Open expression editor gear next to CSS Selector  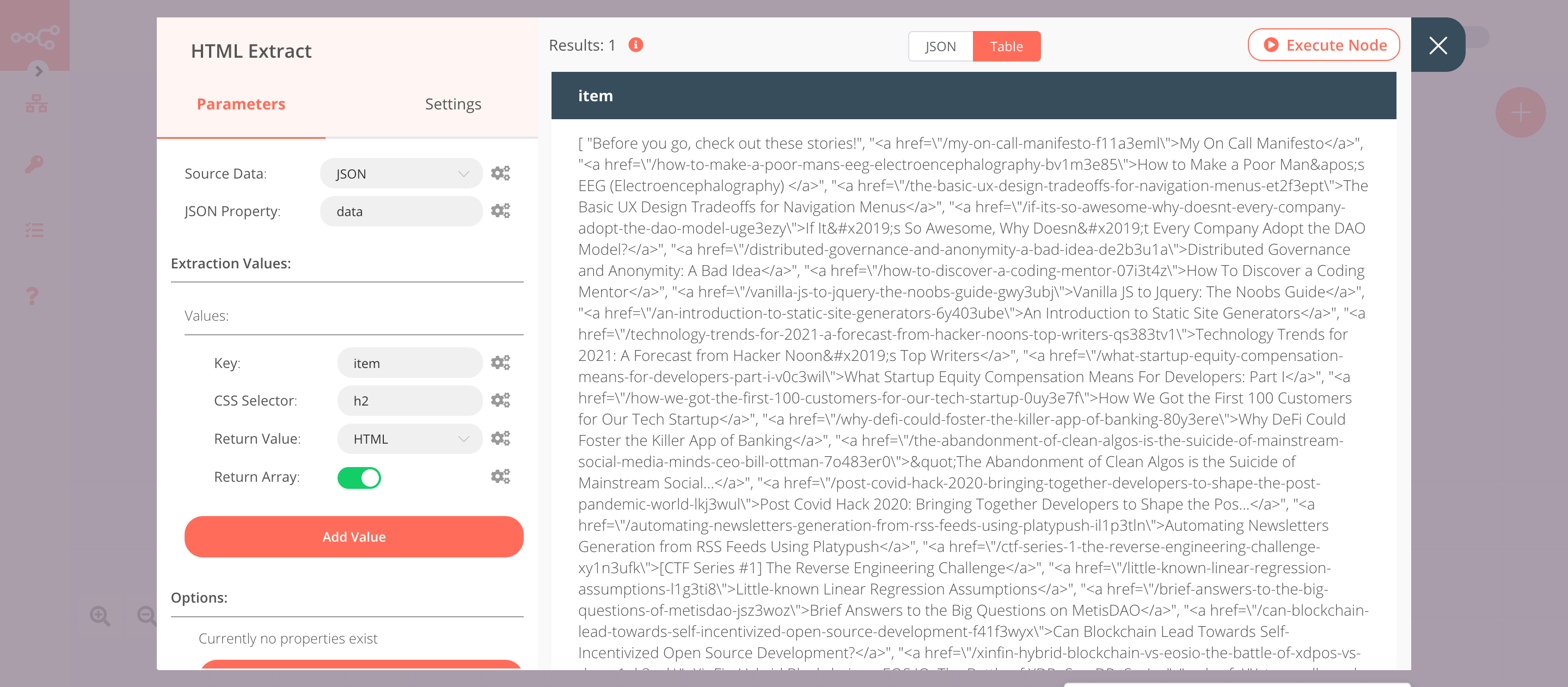click(500, 401)
